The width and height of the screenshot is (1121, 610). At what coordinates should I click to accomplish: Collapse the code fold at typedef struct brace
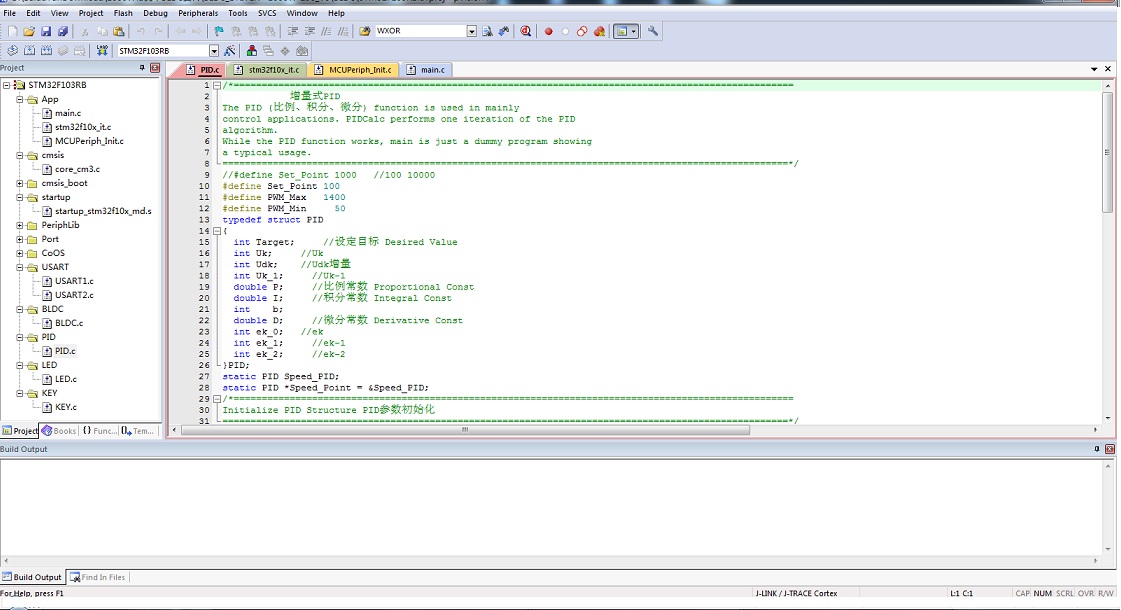tap(217, 231)
